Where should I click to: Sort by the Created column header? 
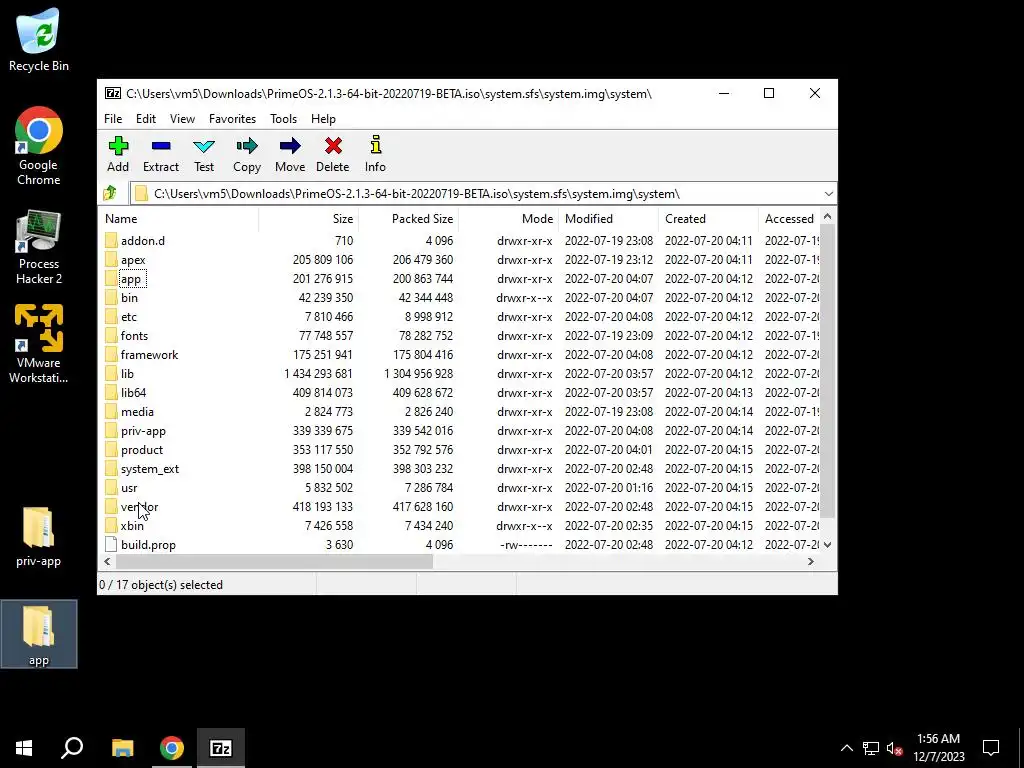(x=709, y=219)
